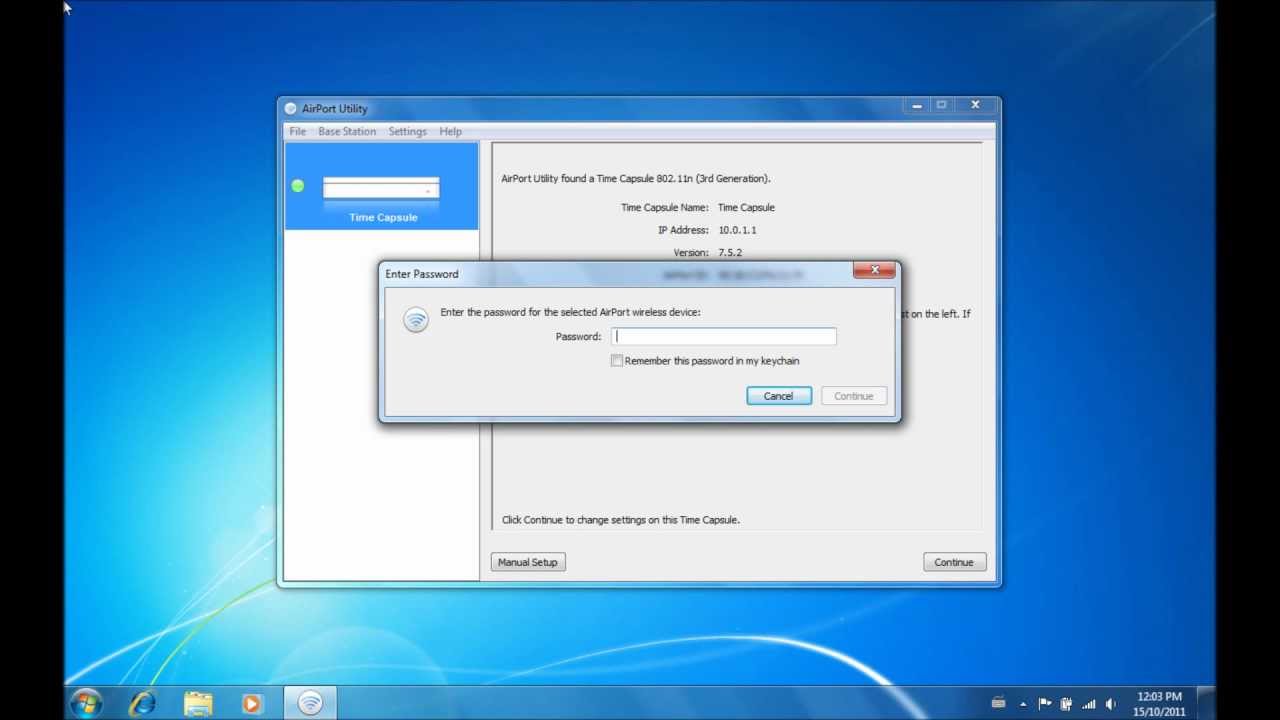Click the 'Time Capsule Name:' label
The image size is (1280, 720).
(665, 208)
